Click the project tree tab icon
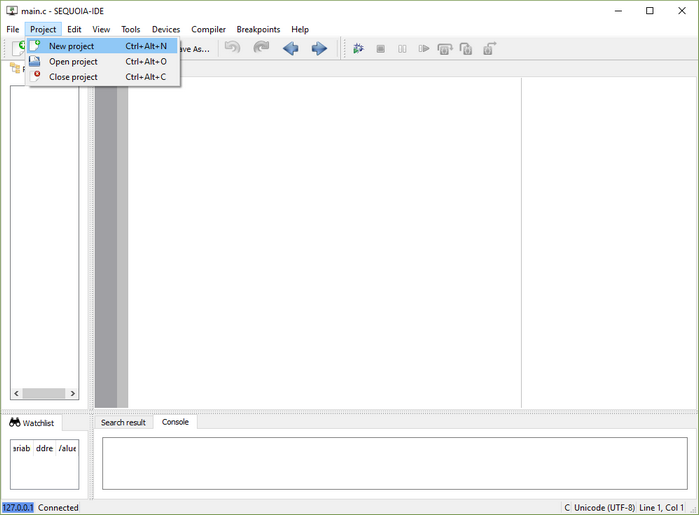The height and width of the screenshot is (515, 699). point(15,68)
